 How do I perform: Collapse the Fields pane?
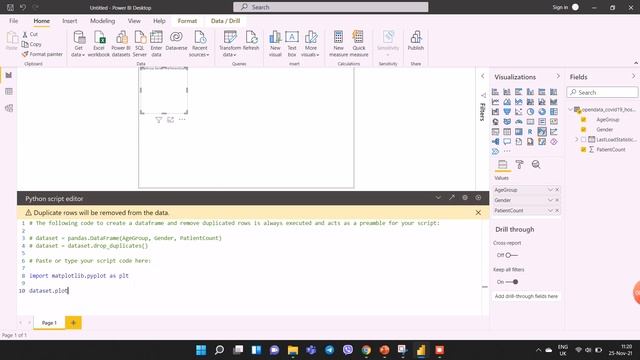633,76
